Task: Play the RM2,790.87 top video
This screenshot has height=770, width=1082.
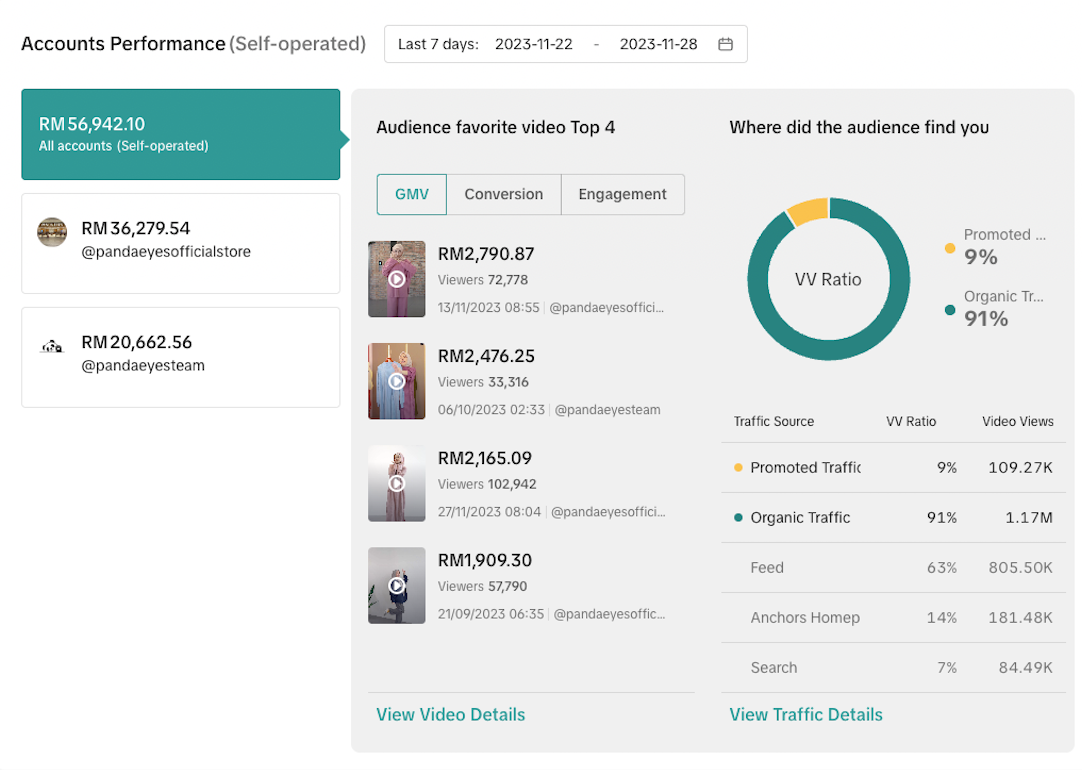Action: tap(396, 279)
